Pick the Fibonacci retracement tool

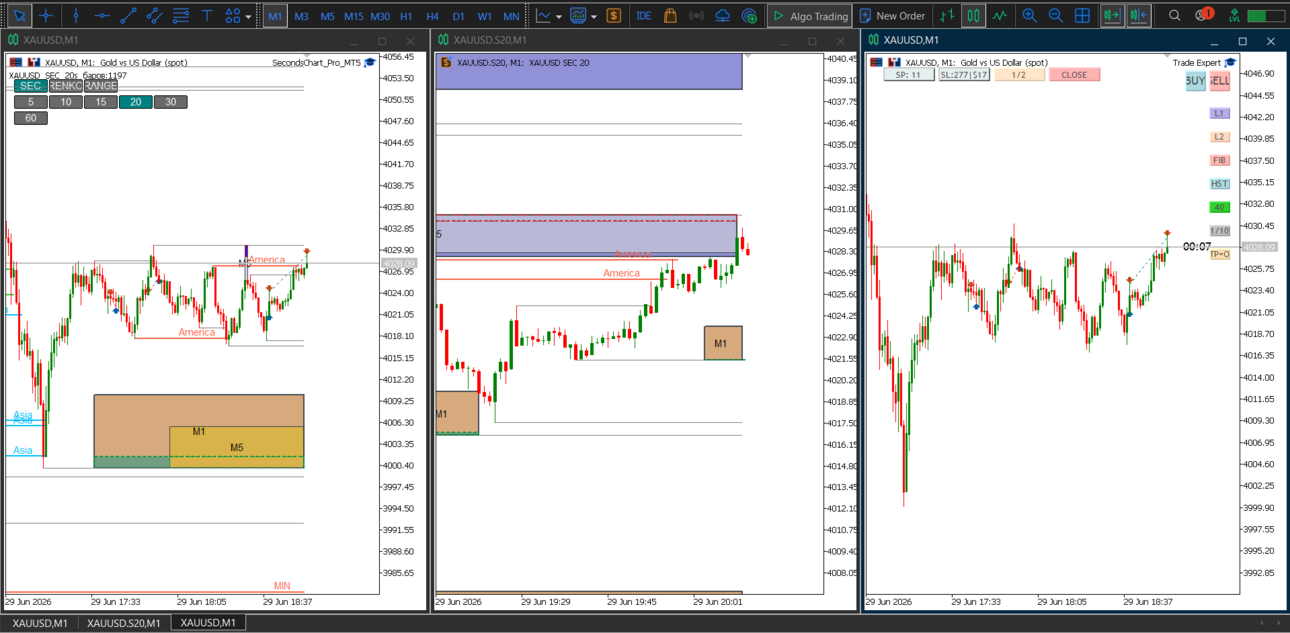(x=180, y=16)
